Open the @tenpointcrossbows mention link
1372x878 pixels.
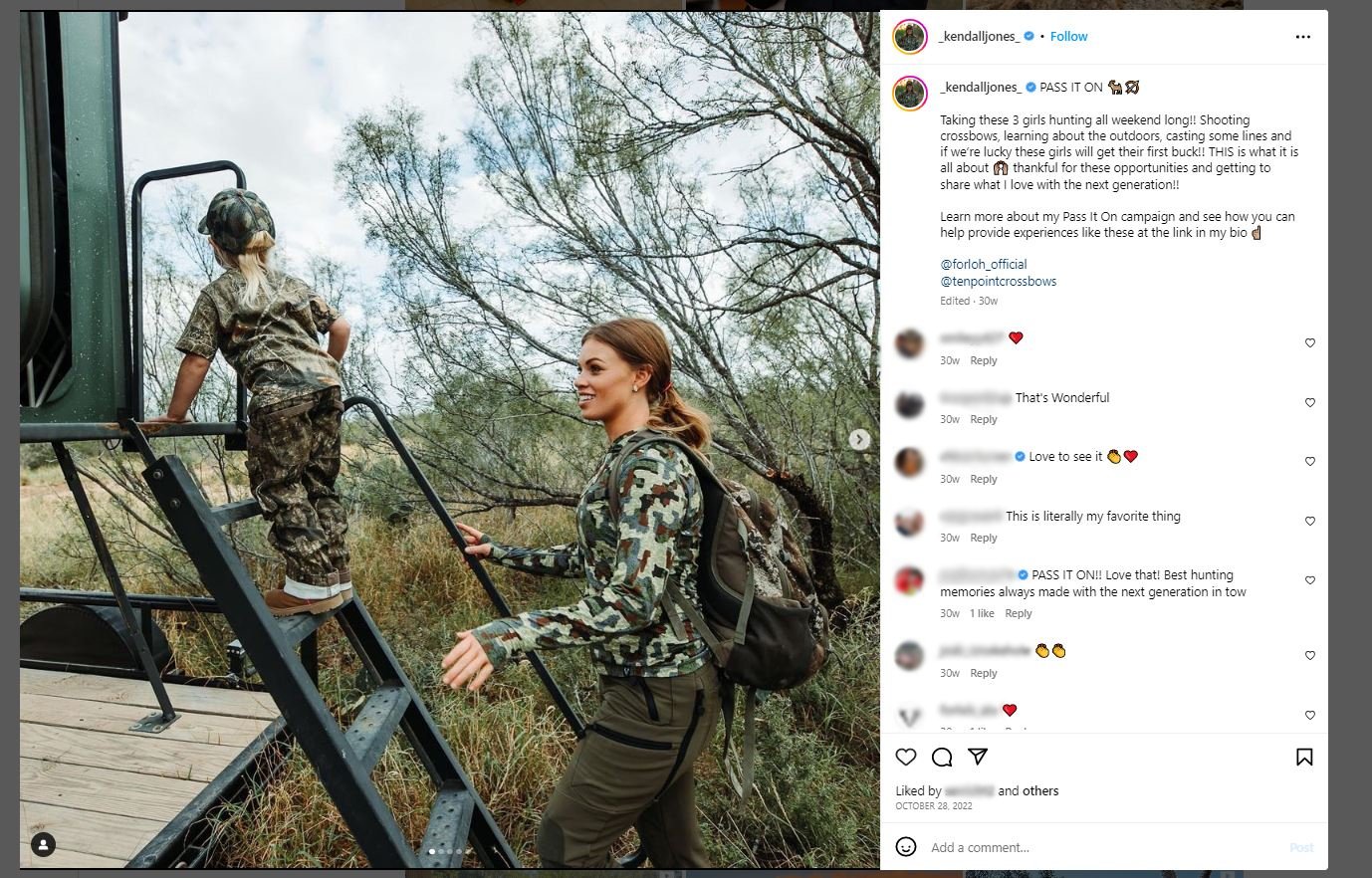998,282
